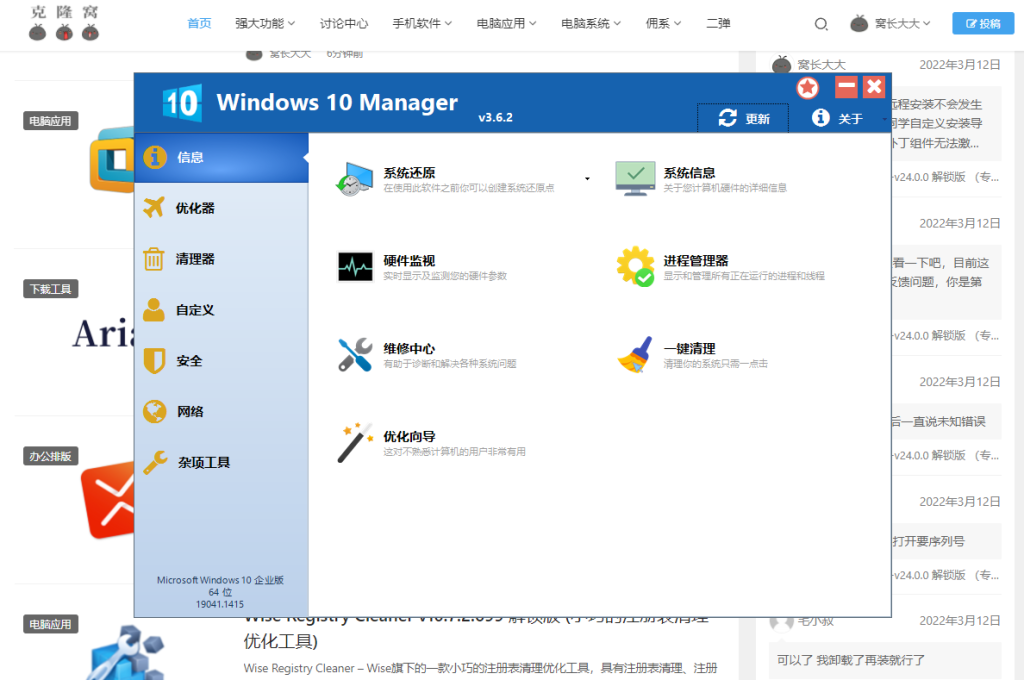Image resolution: width=1024 pixels, height=680 pixels.
Task: Click the v3.6.2 version label
Action: pyautogui.click(x=495, y=118)
